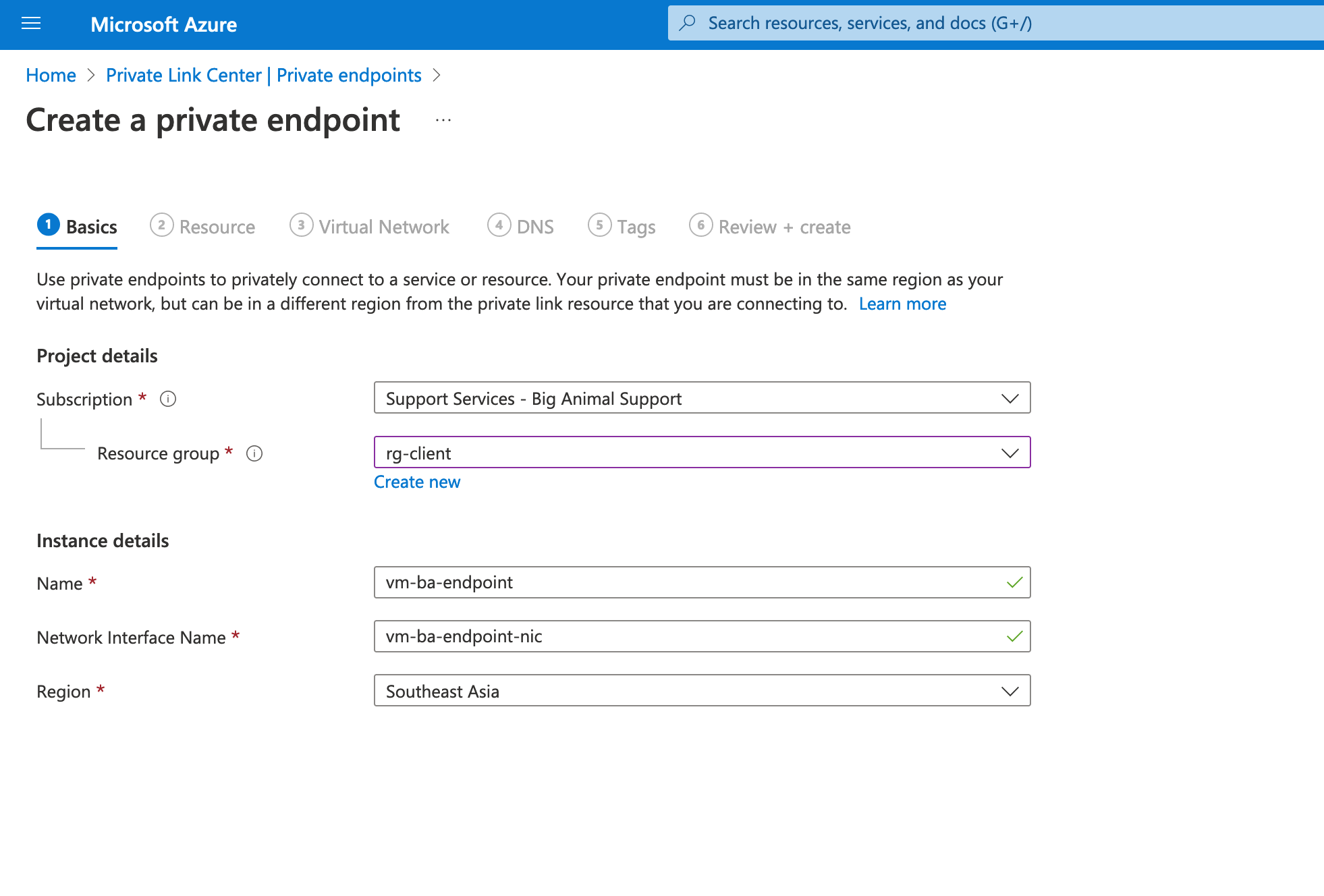This screenshot has width=1324, height=896.
Task: Select the Basics tab
Action: pyautogui.click(x=77, y=227)
